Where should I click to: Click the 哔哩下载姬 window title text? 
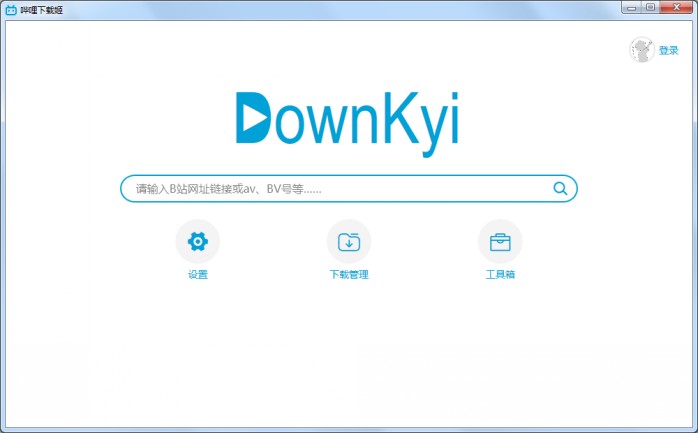(41, 10)
